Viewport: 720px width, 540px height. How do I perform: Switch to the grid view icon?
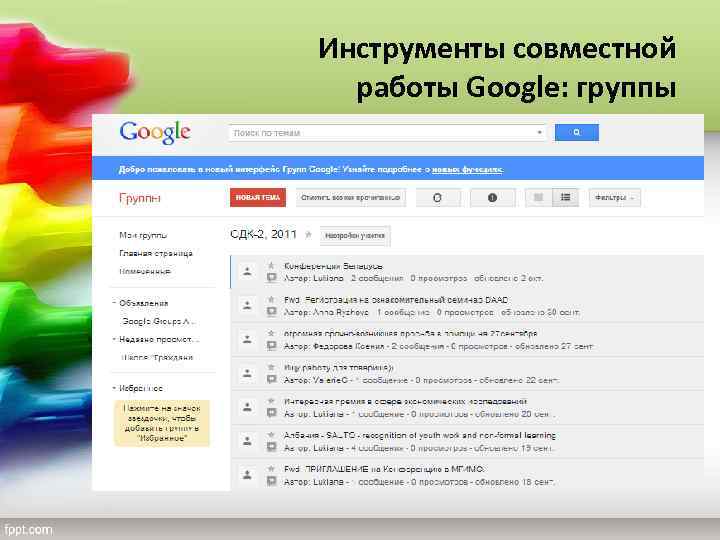click(x=538, y=197)
